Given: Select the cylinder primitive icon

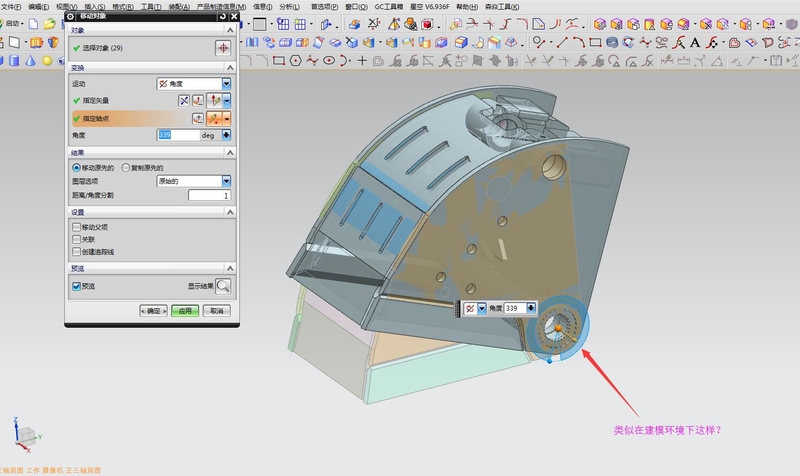Looking at the screenshot, I should click(x=14, y=61).
